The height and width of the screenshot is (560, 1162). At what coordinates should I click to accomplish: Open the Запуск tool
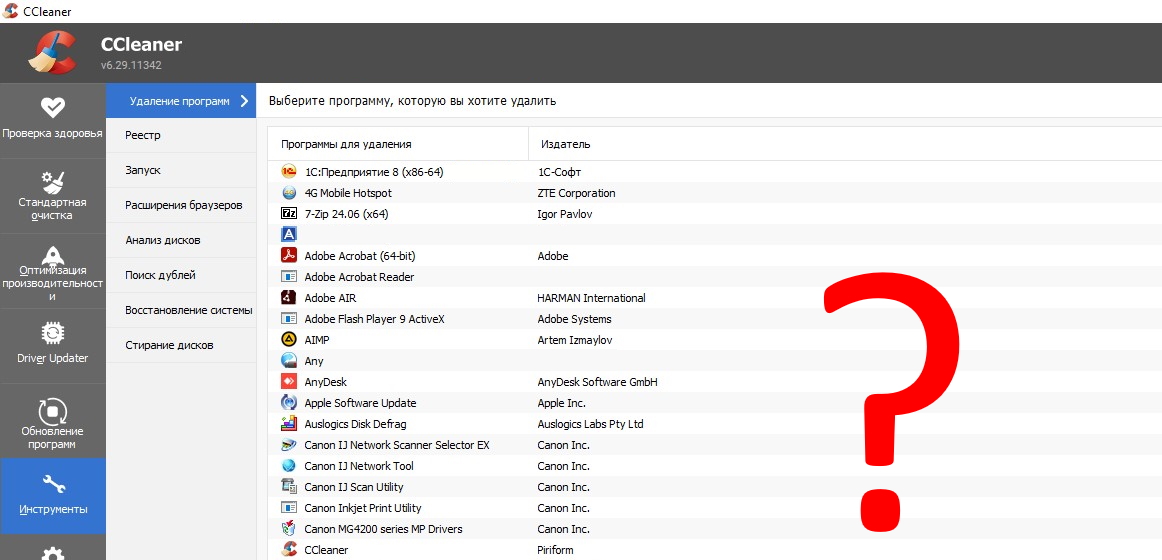[181, 170]
